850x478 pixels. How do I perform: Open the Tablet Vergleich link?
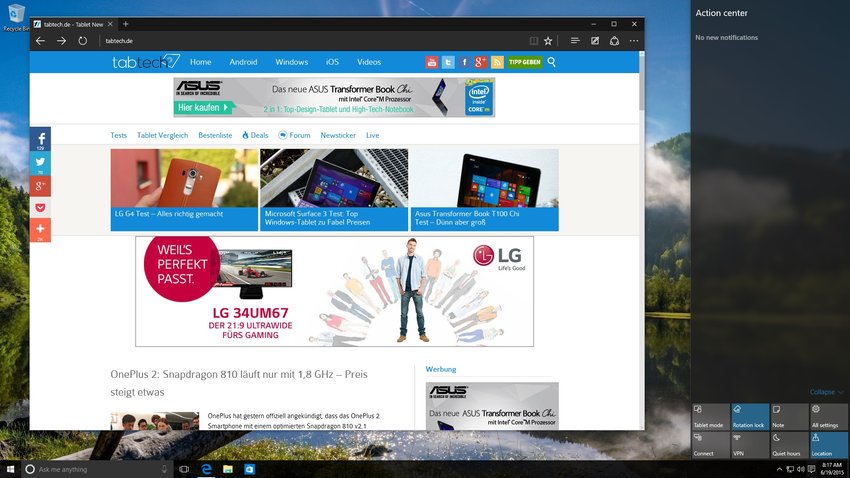tap(162, 135)
